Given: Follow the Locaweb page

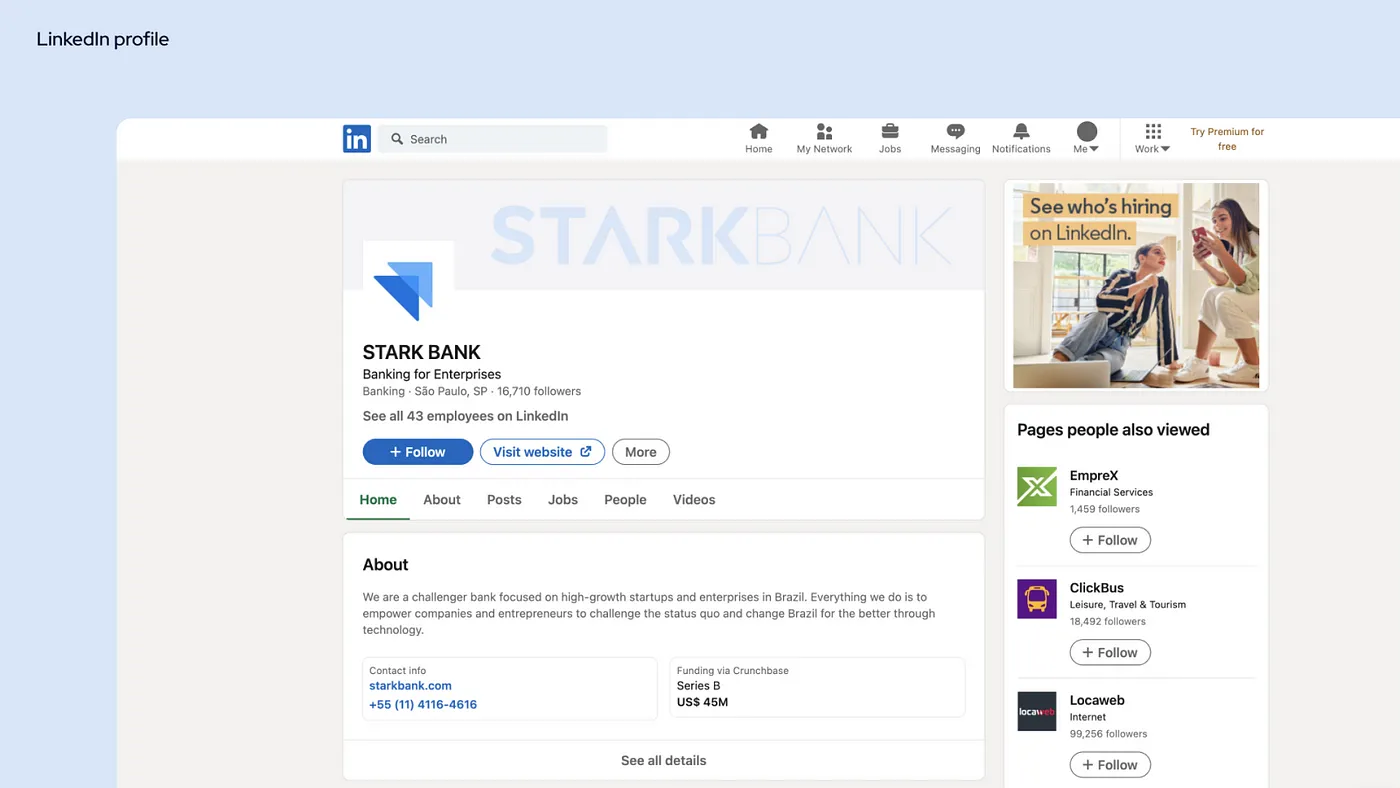Looking at the screenshot, I should [x=1110, y=765].
